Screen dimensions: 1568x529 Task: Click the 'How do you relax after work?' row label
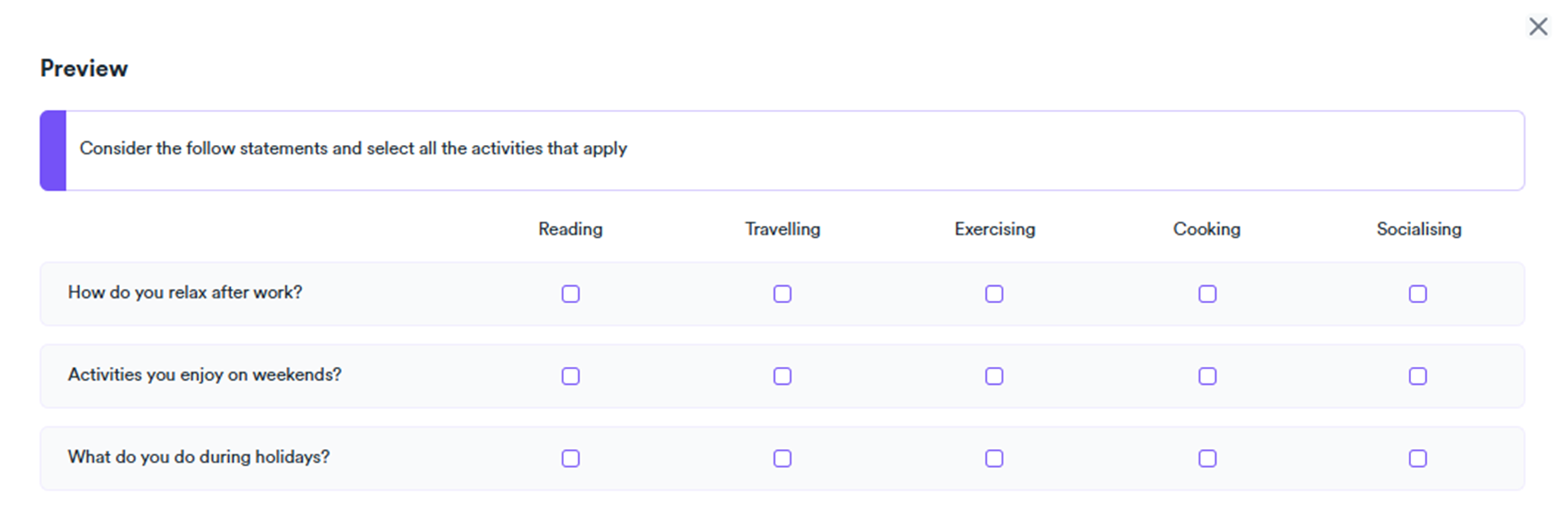(x=185, y=292)
